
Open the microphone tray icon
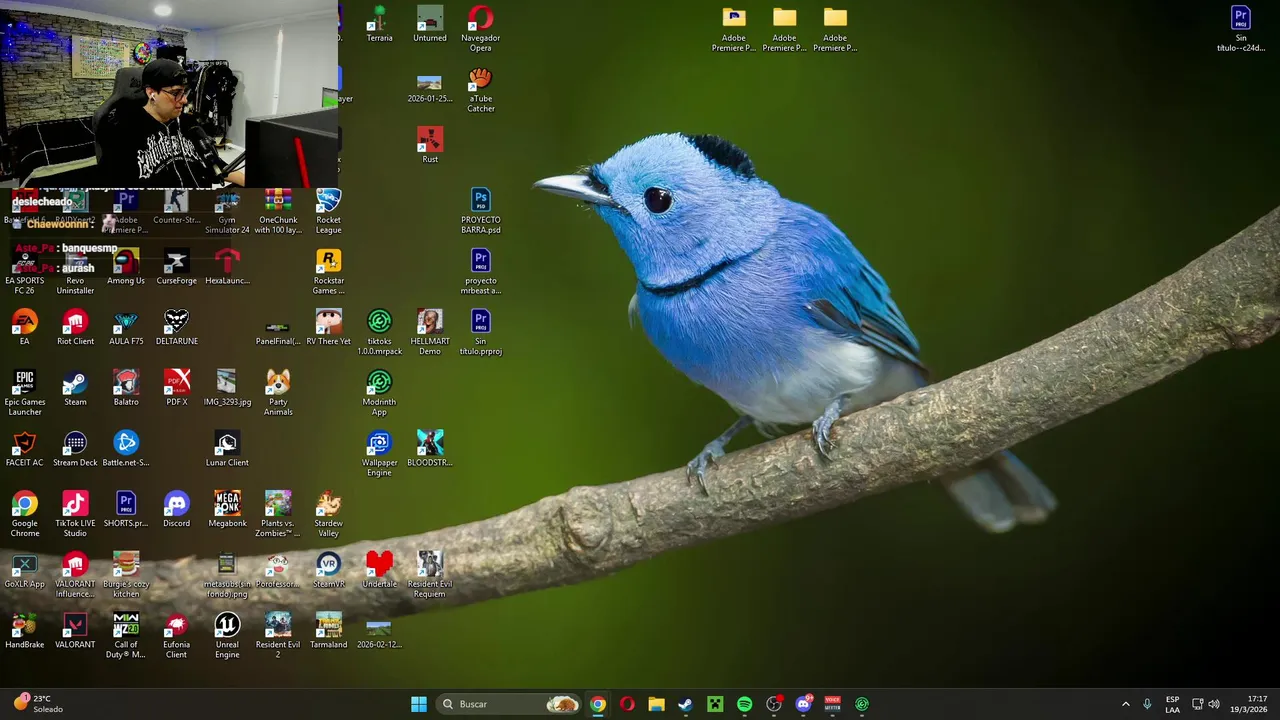[1147, 704]
